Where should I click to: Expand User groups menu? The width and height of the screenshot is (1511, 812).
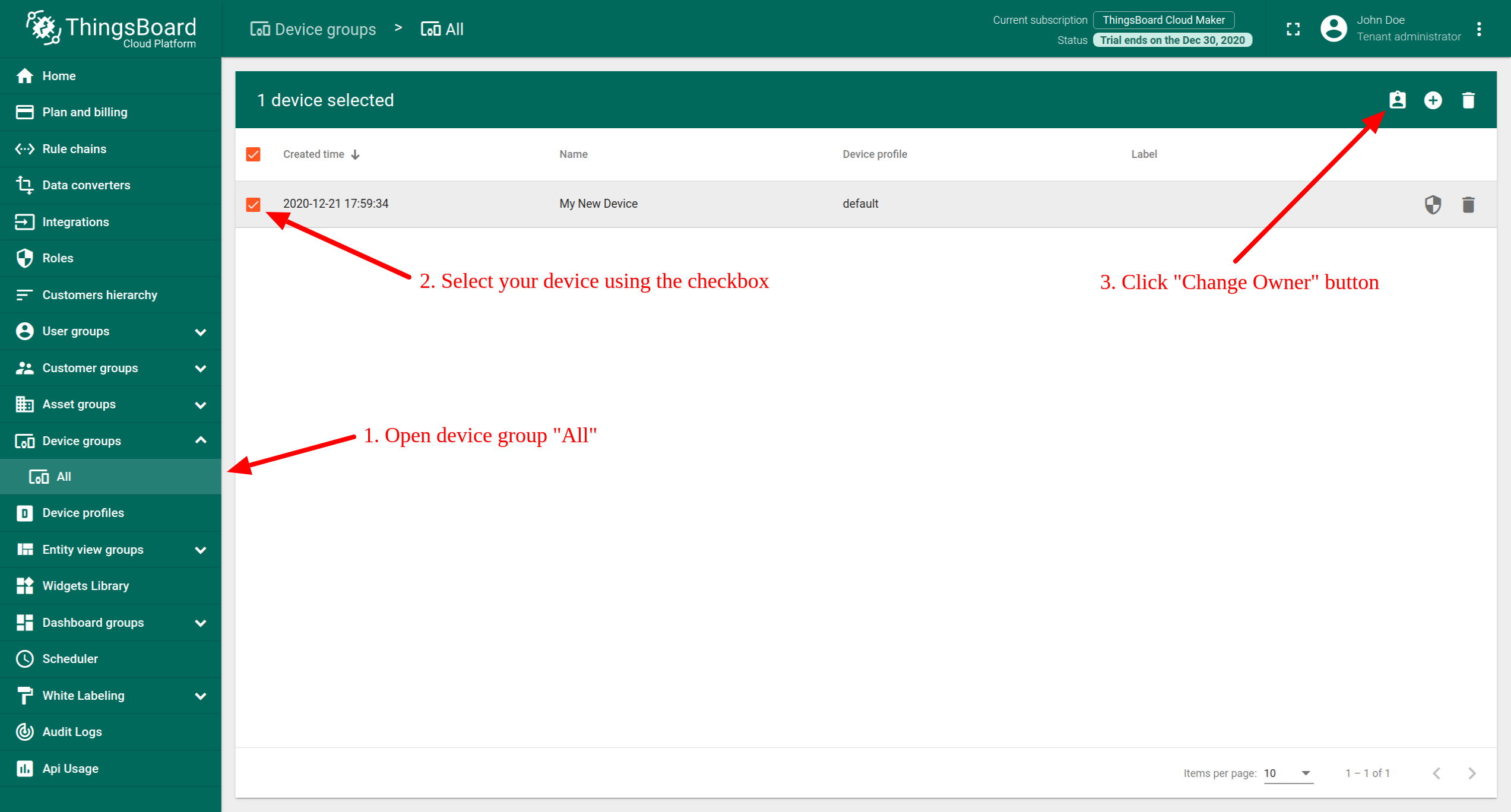pyautogui.click(x=201, y=332)
